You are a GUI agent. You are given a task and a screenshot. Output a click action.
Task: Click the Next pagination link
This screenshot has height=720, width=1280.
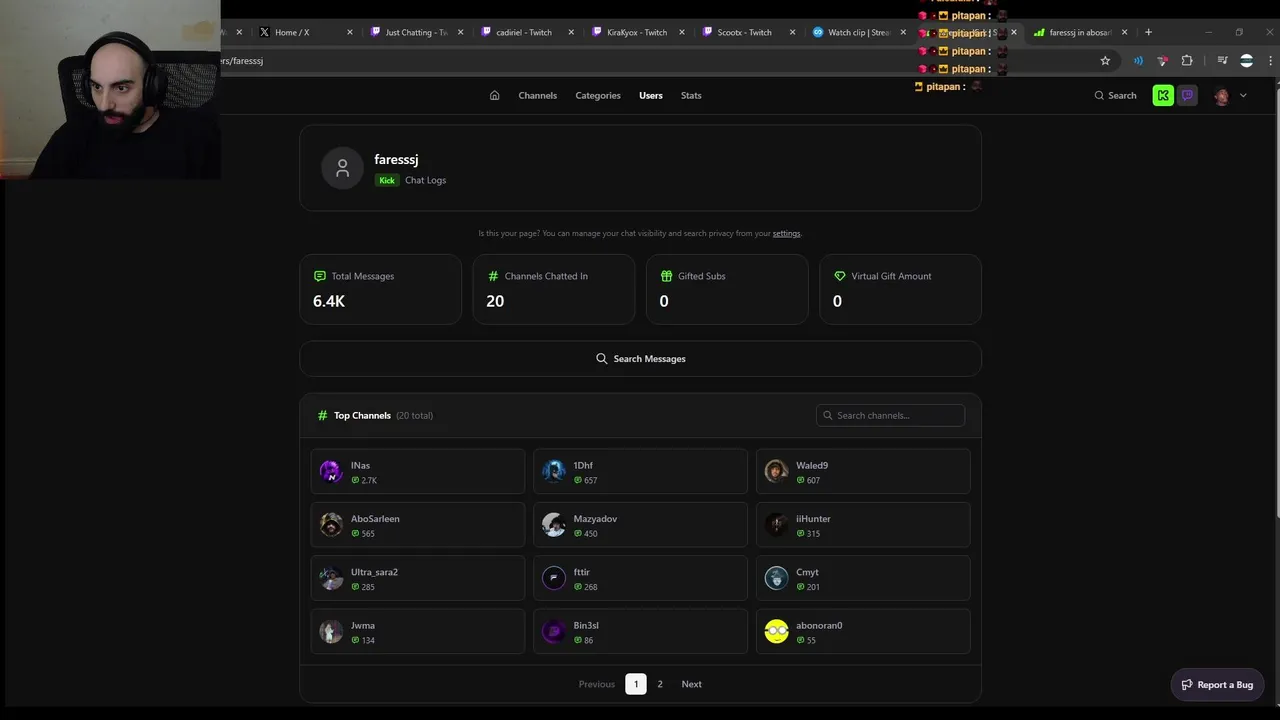pyautogui.click(x=692, y=684)
